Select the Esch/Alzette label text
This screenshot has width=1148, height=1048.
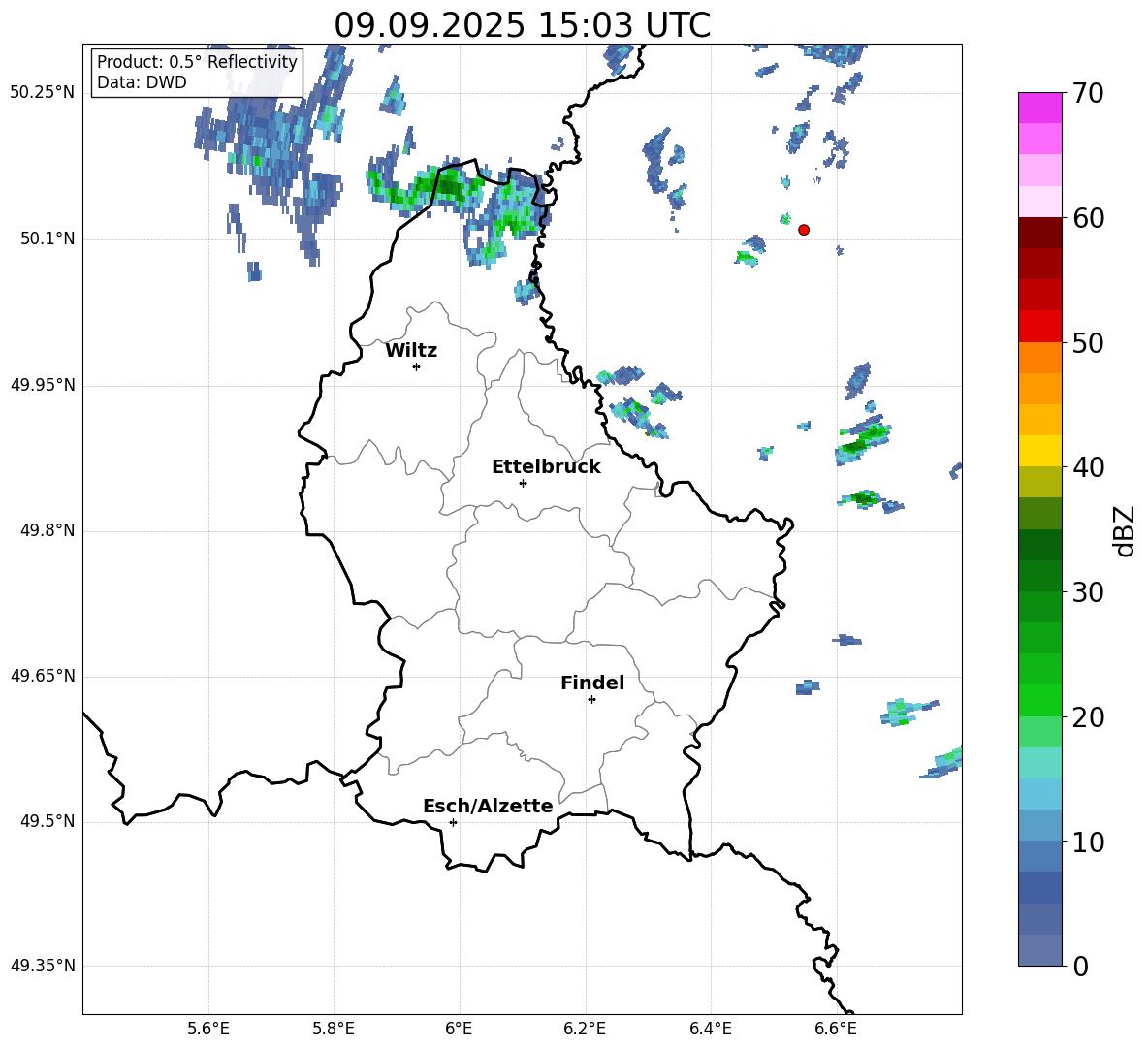click(x=488, y=806)
